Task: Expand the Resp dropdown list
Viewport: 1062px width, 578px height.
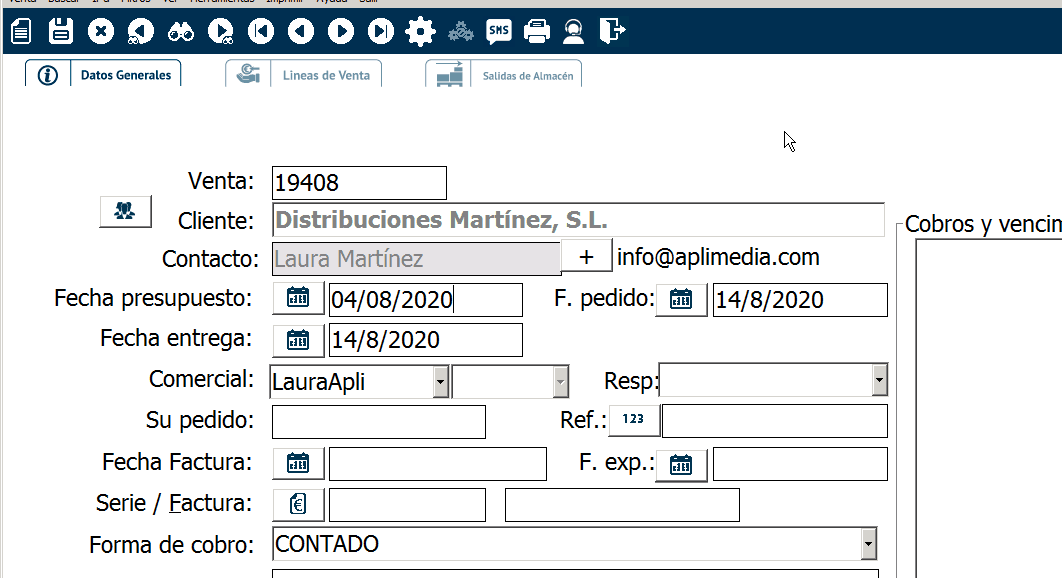Action: click(x=879, y=381)
